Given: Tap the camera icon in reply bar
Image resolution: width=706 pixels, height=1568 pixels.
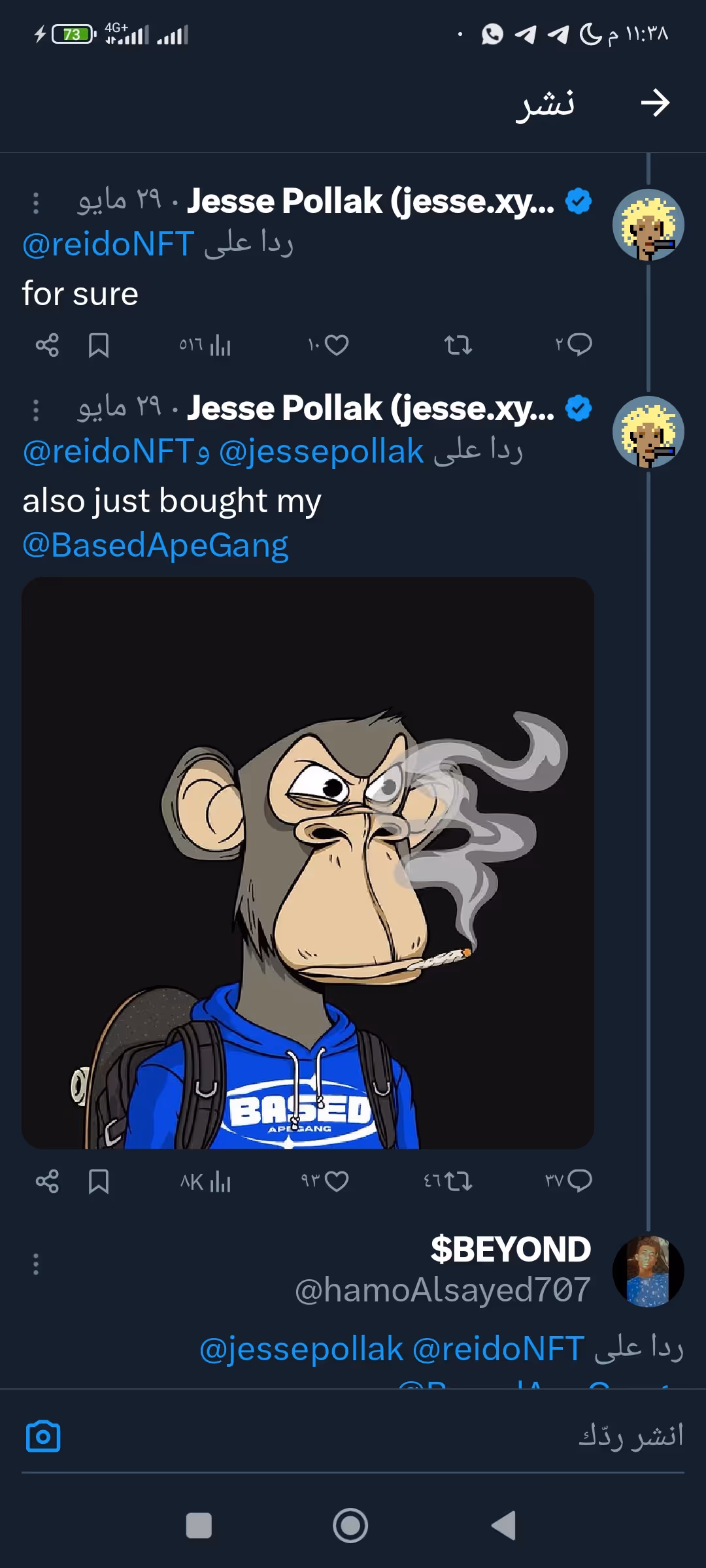Looking at the screenshot, I should (43, 1437).
